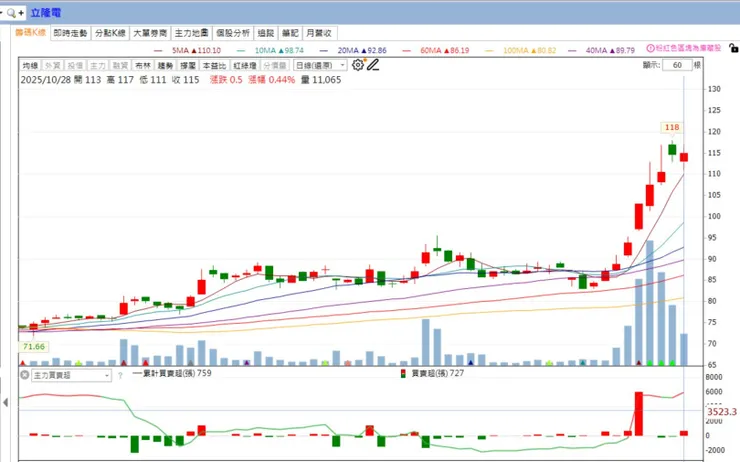Open the 日線(還原) period dropdown
This screenshot has height=462, width=740.
click(320, 65)
